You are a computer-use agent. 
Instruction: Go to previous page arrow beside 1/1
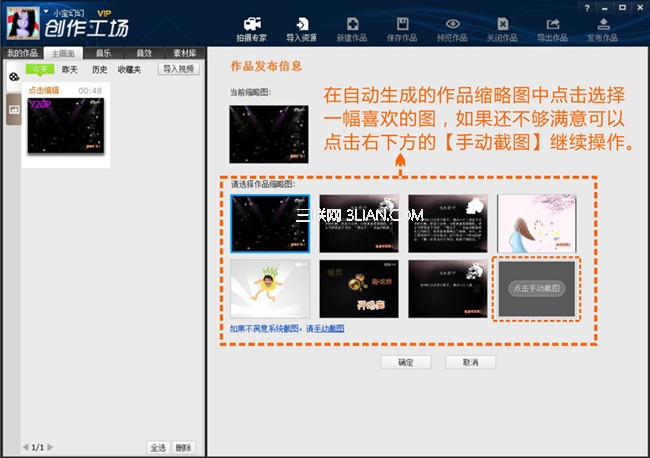click(x=26, y=447)
